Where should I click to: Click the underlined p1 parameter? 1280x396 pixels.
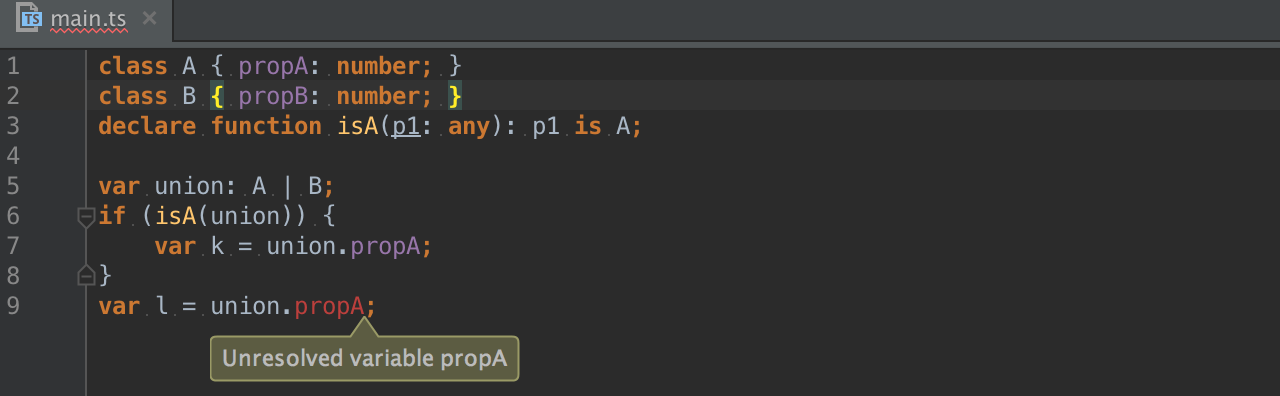[x=405, y=126]
